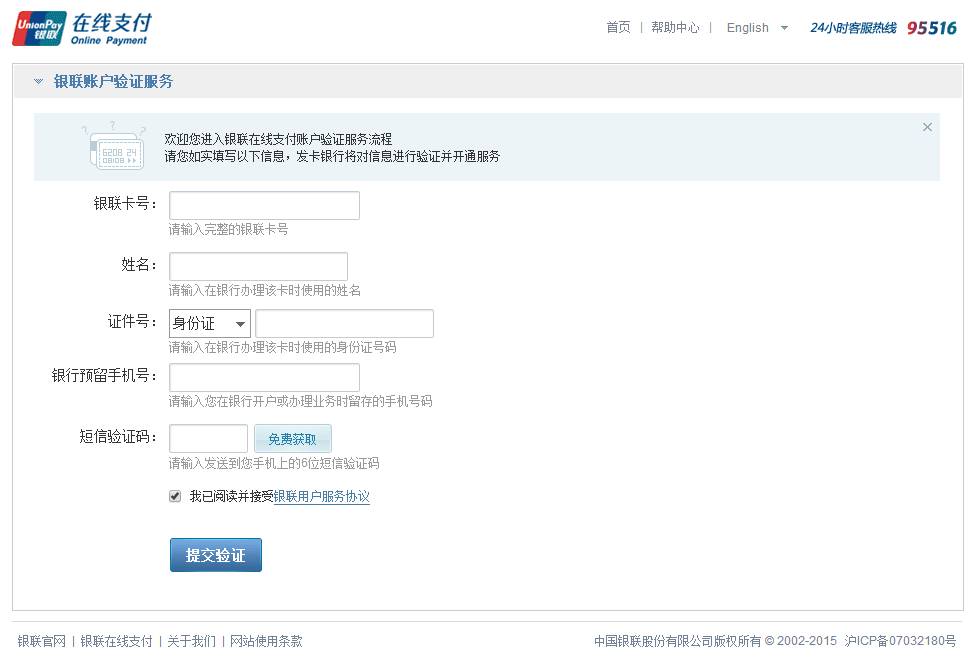
Task: Click the 免费获取 SMS code button
Action: pos(292,439)
